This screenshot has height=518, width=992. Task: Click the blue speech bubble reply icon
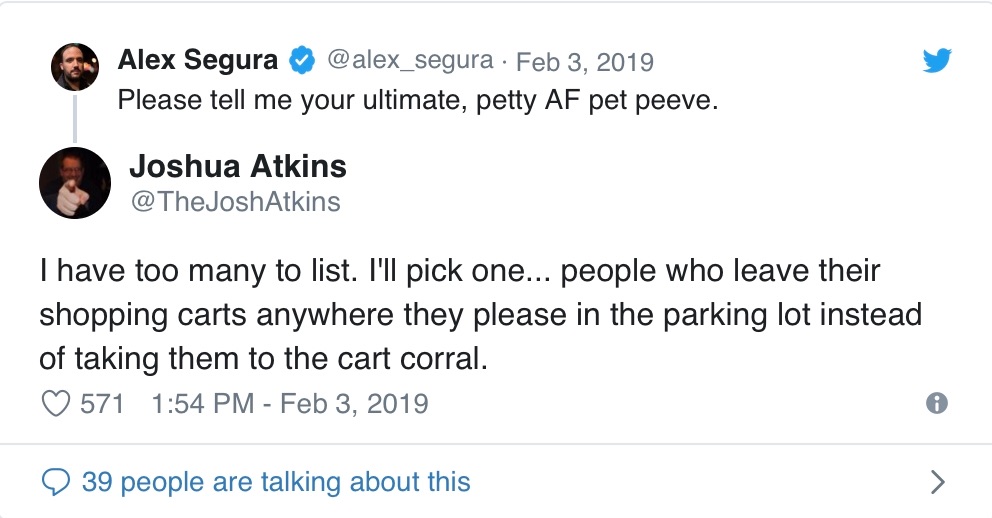[x=57, y=482]
